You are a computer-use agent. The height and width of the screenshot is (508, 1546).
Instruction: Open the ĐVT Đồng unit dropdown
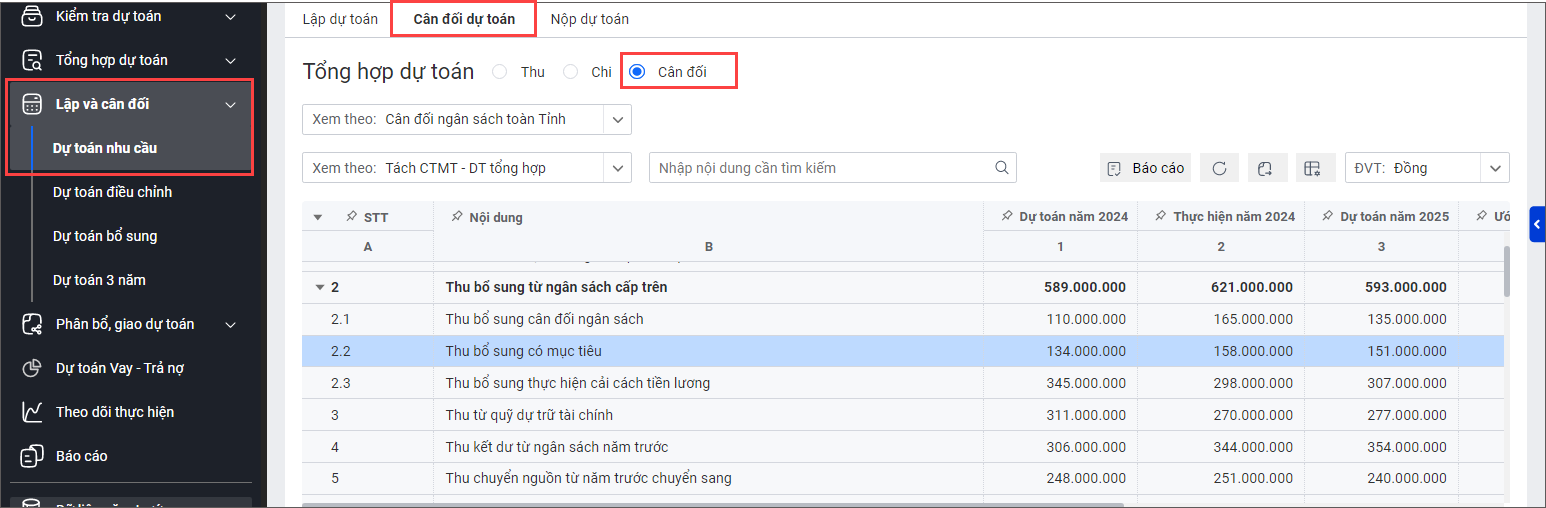pos(1495,168)
